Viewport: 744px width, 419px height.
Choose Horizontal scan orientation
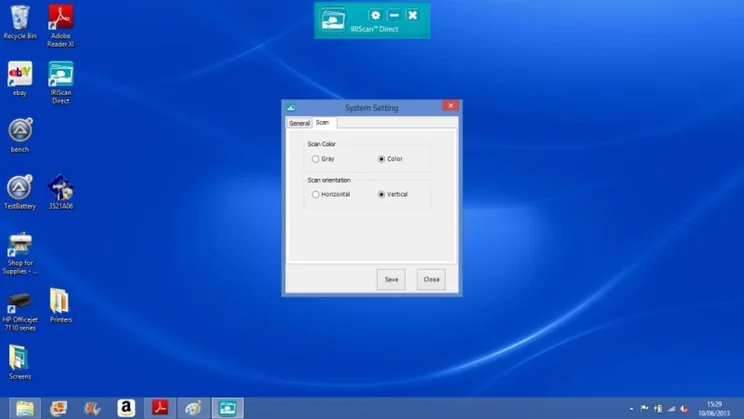coord(316,194)
